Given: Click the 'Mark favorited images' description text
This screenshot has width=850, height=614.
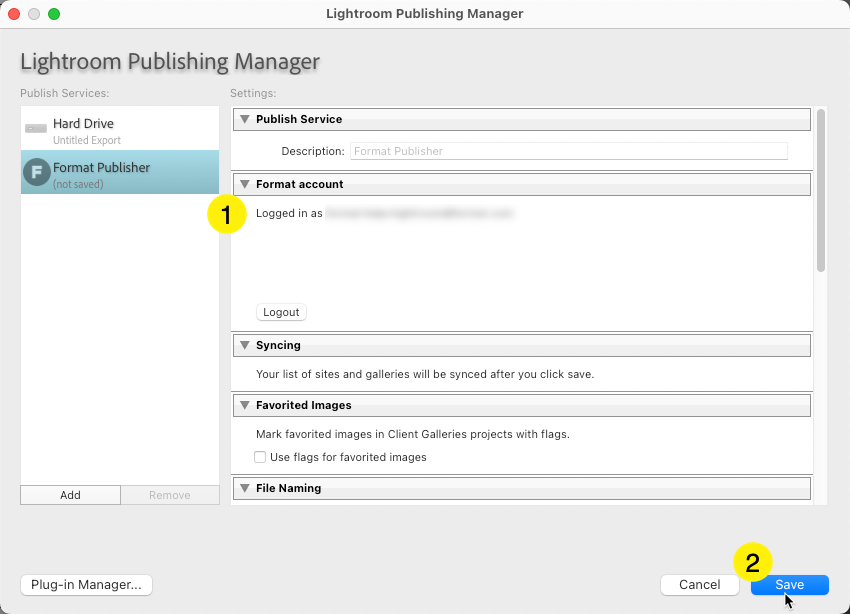Looking at the screenshot, I should click(x=413, y=434).
